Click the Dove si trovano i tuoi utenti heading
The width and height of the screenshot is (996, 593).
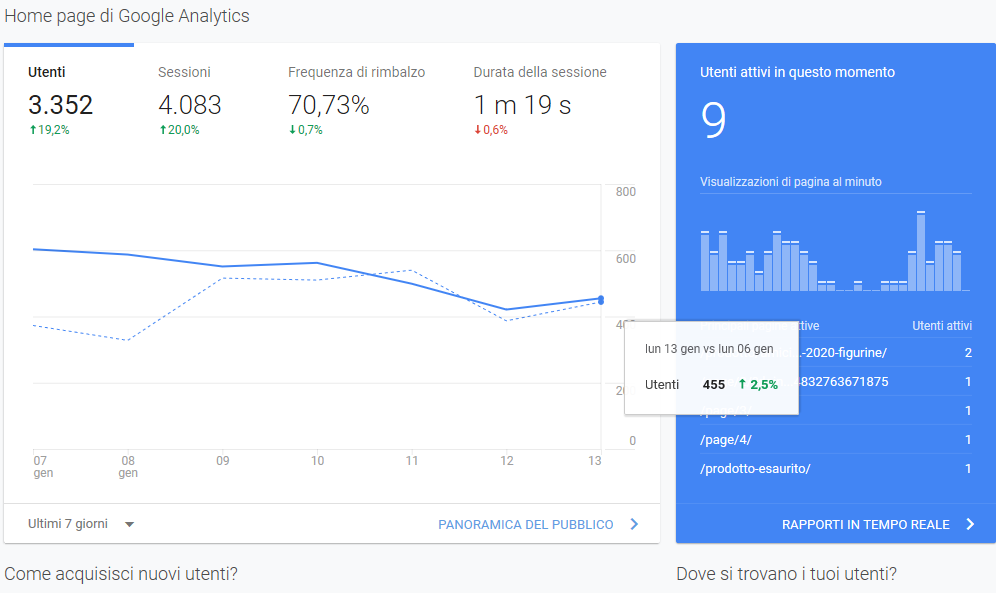[786, 574]
